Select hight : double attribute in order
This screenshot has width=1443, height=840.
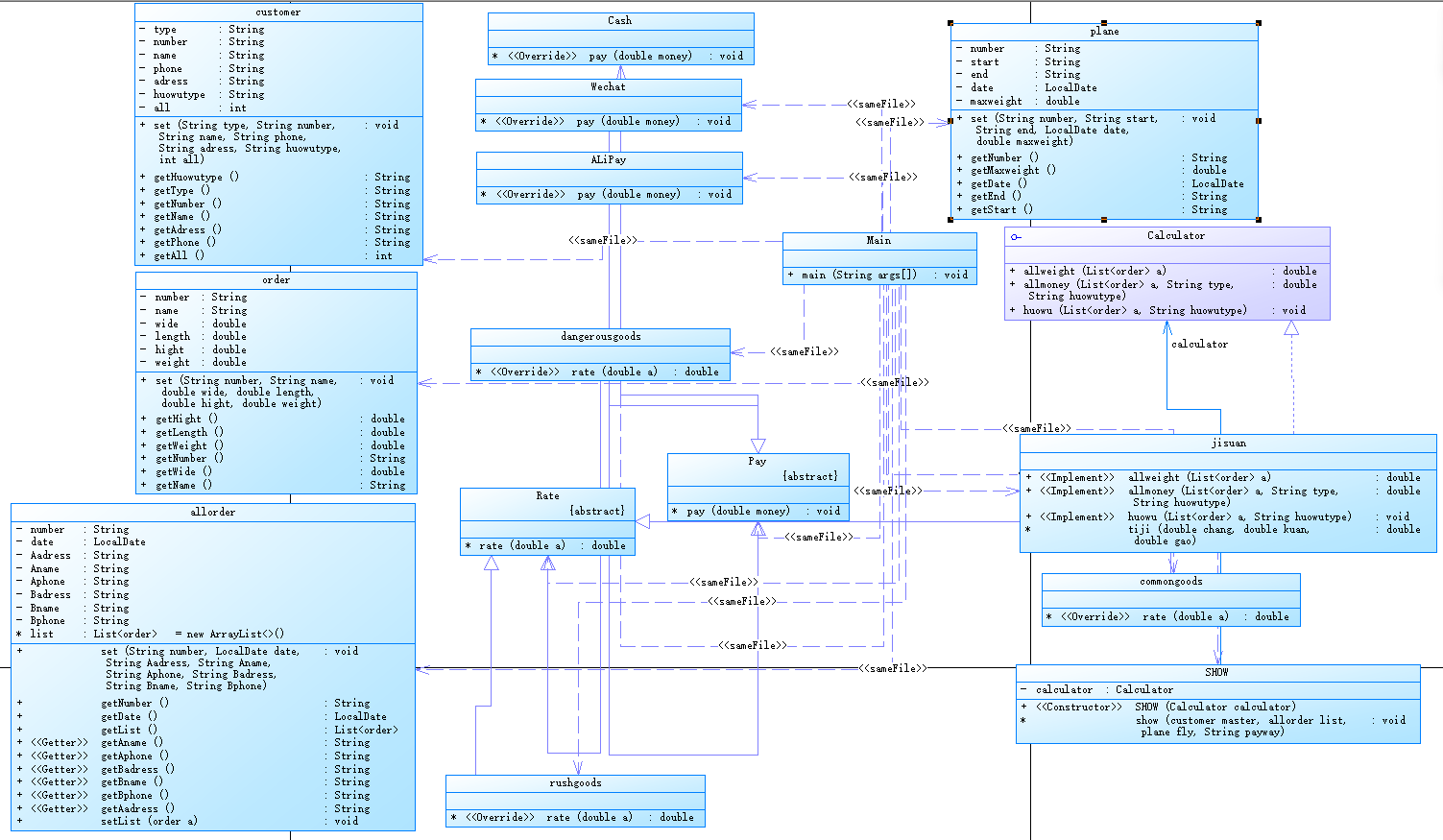(x=194, y=349)
